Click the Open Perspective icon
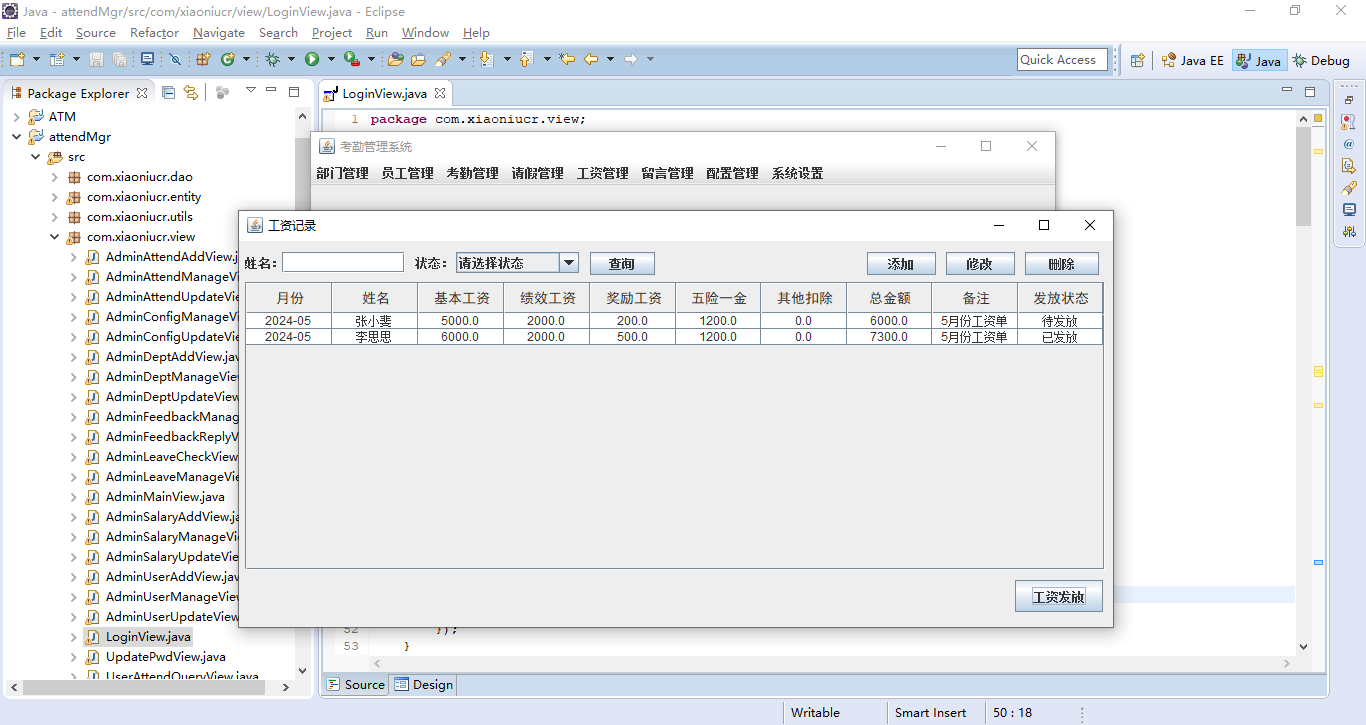 coord(1137,60)
